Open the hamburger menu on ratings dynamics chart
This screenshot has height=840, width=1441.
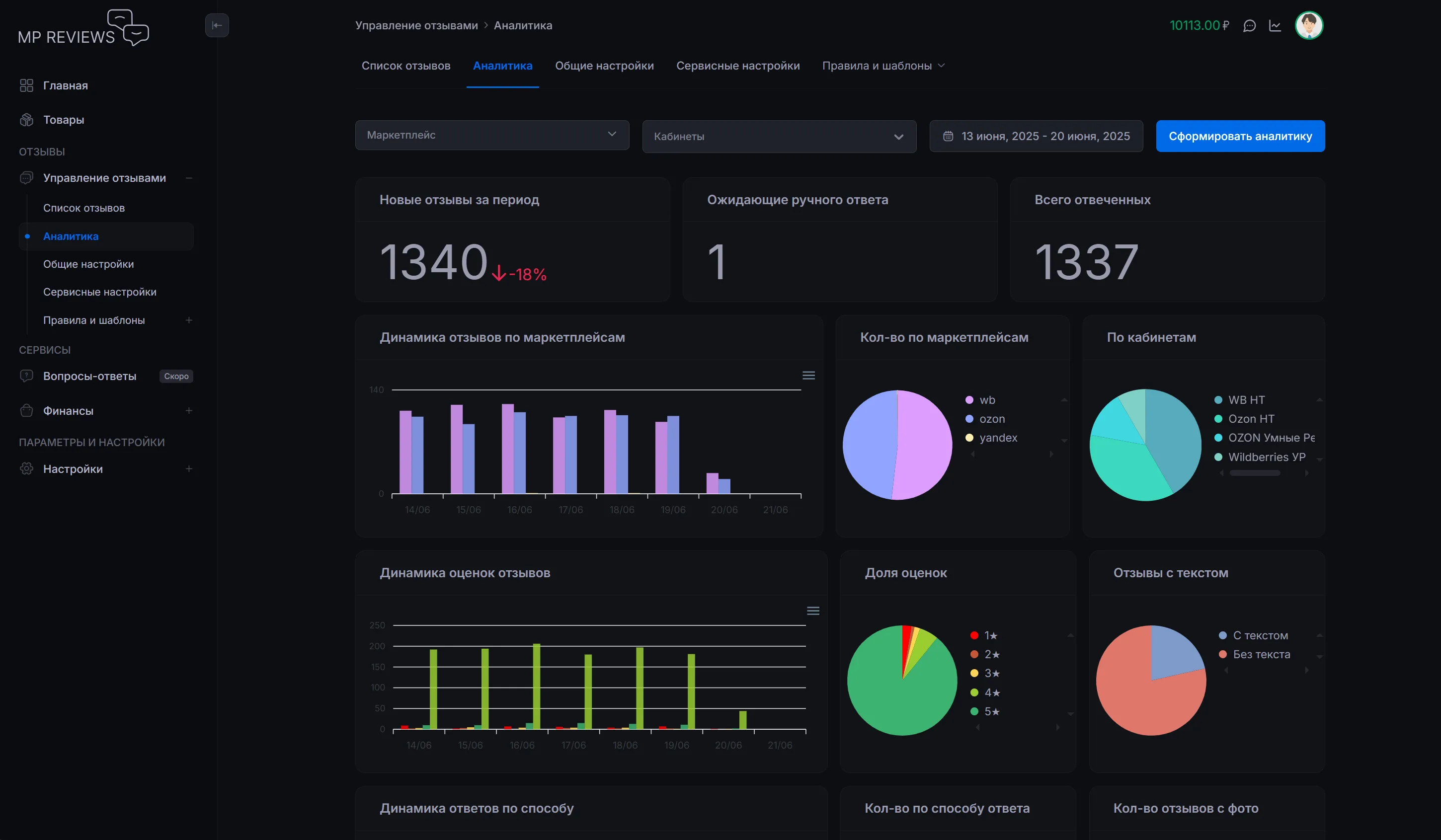814,610
